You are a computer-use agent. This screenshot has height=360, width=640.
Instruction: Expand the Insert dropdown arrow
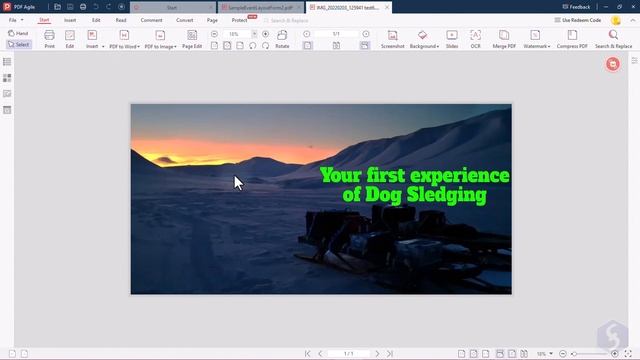(x=103, y=47)
